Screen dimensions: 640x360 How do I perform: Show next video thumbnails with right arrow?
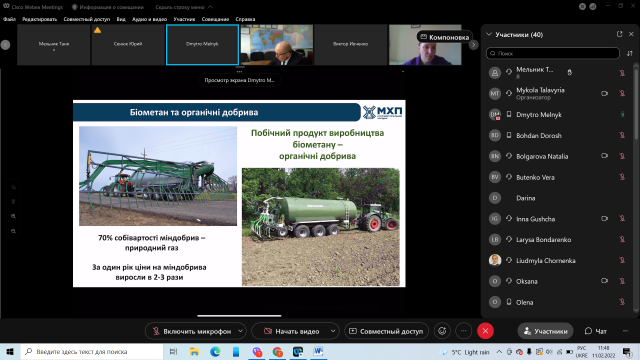pyautogui.click(x=473, y=45)
